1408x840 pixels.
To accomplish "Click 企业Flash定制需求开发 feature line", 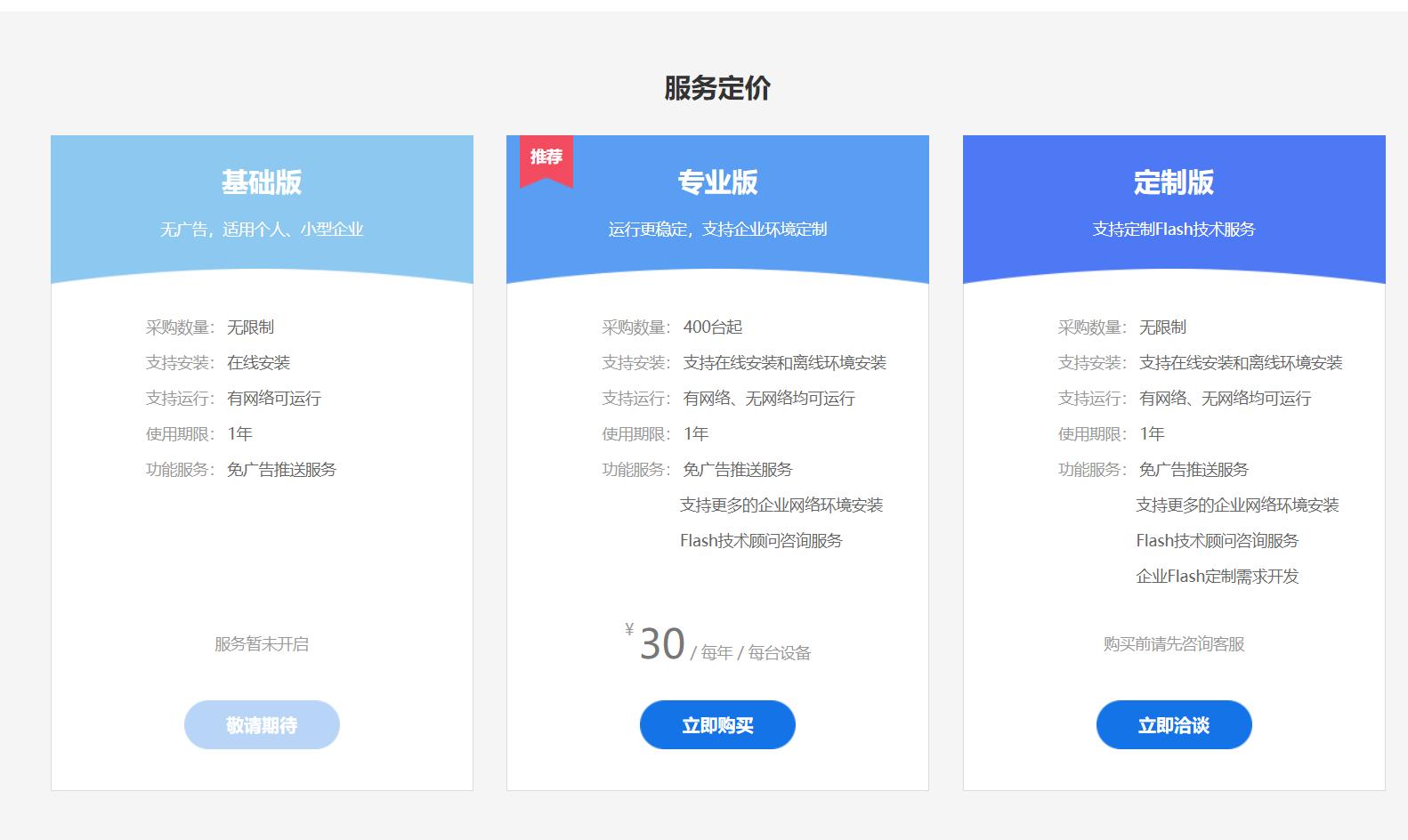I will pyautogui.click(x=1218, y=577).
